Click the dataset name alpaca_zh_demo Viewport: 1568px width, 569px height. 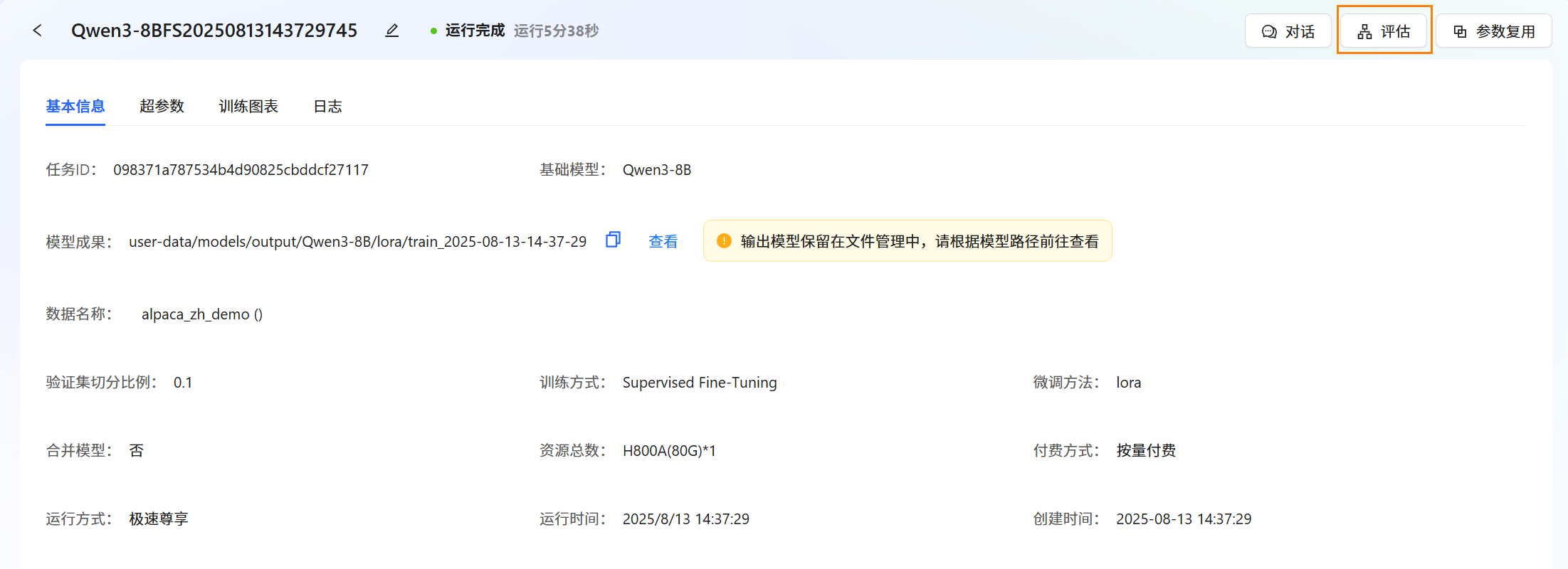[196, 314]
